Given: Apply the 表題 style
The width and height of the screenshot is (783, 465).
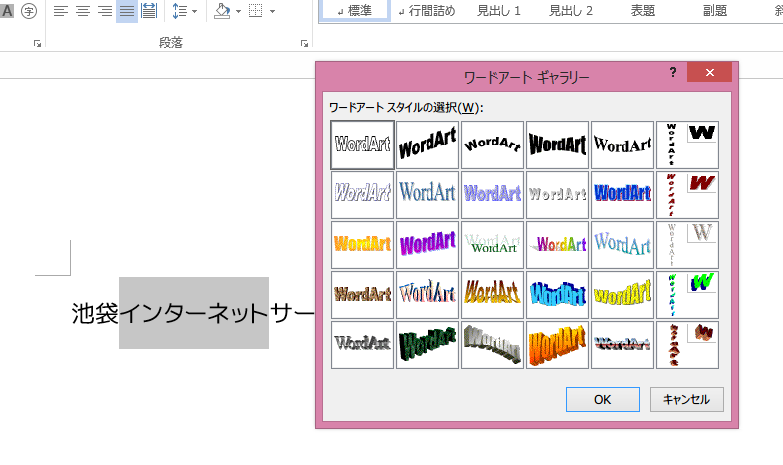Looking at the screenshot, I should point(643,10).
